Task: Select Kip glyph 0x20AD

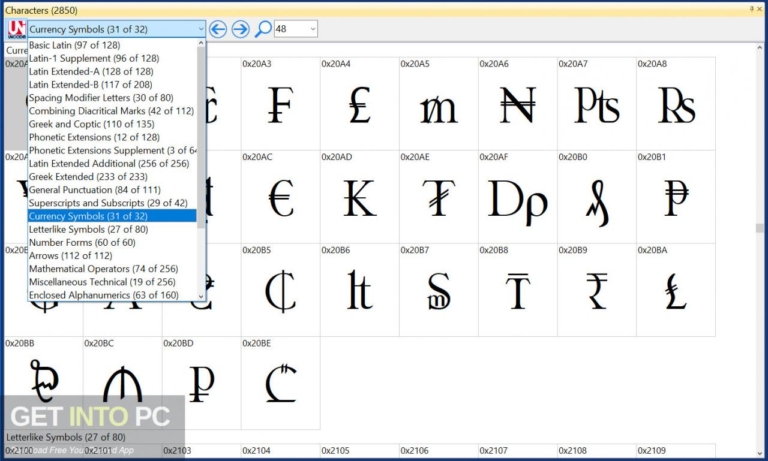Action: (360, 196)
